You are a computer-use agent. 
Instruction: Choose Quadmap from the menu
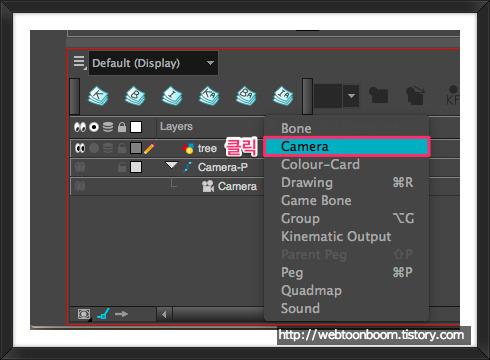pos(346,290)
